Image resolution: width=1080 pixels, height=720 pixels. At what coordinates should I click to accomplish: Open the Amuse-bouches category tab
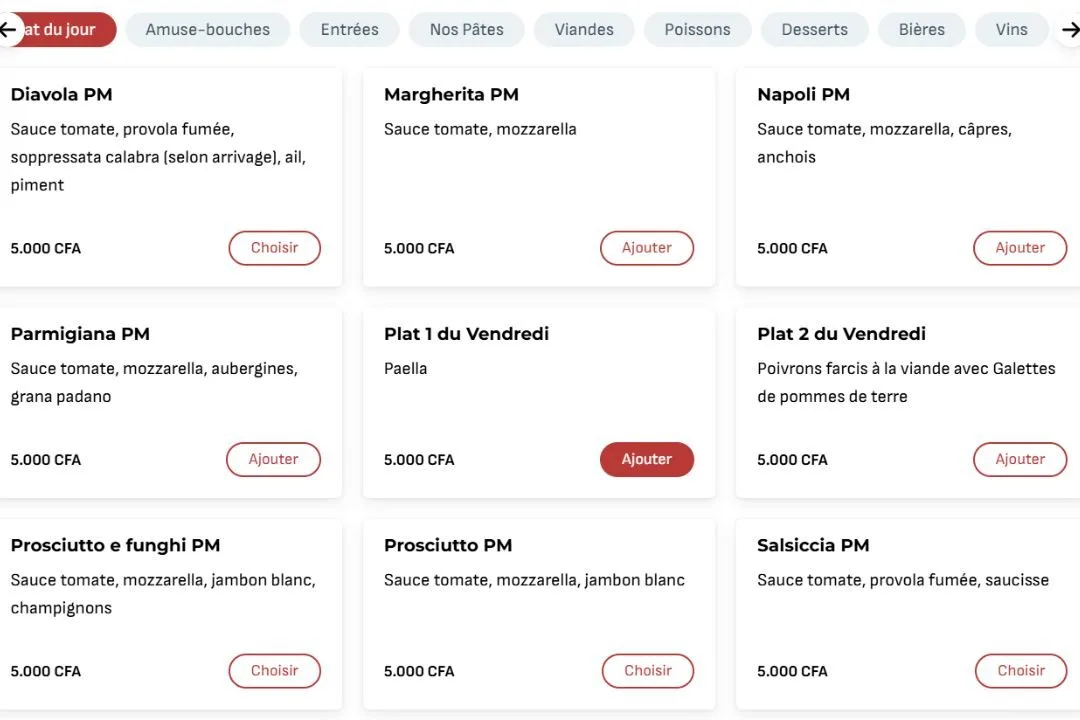click(207, 30)
